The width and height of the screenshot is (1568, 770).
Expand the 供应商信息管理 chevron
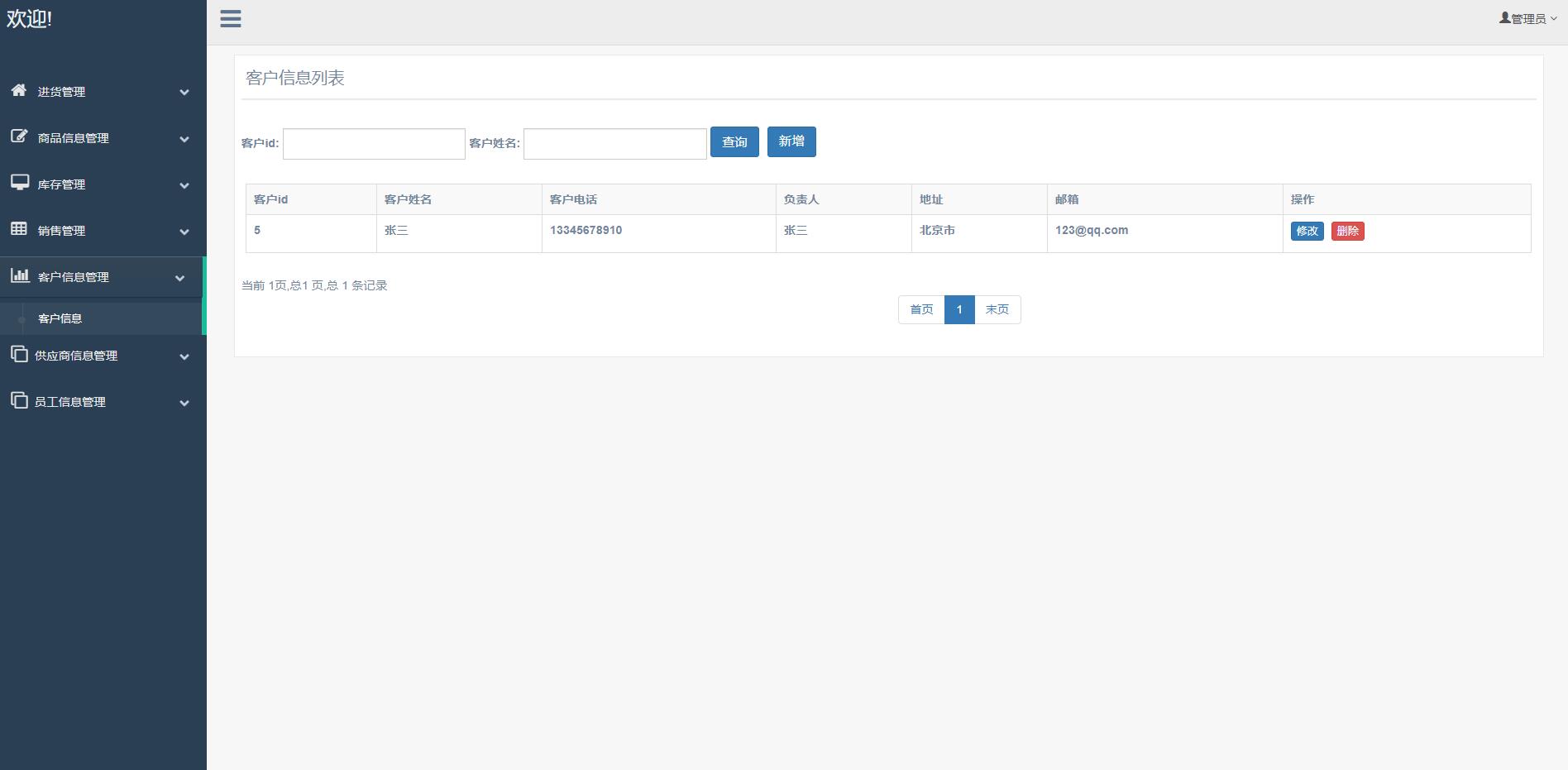184,356
